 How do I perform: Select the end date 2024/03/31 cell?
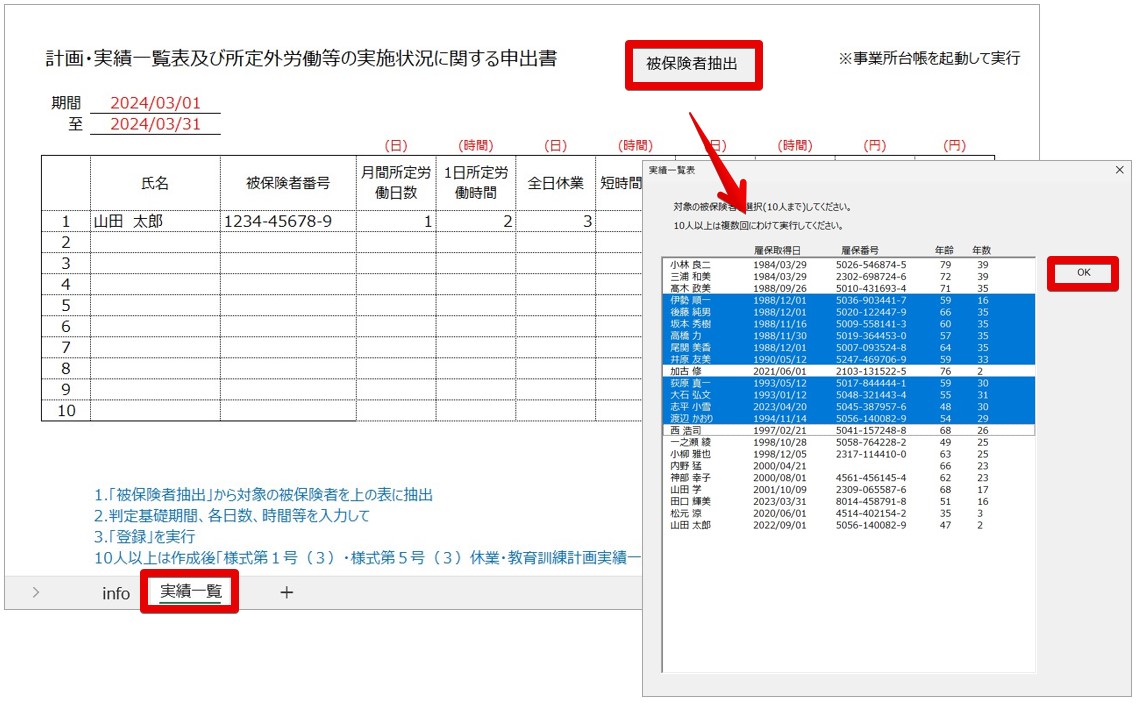click(x=155, y=124)
